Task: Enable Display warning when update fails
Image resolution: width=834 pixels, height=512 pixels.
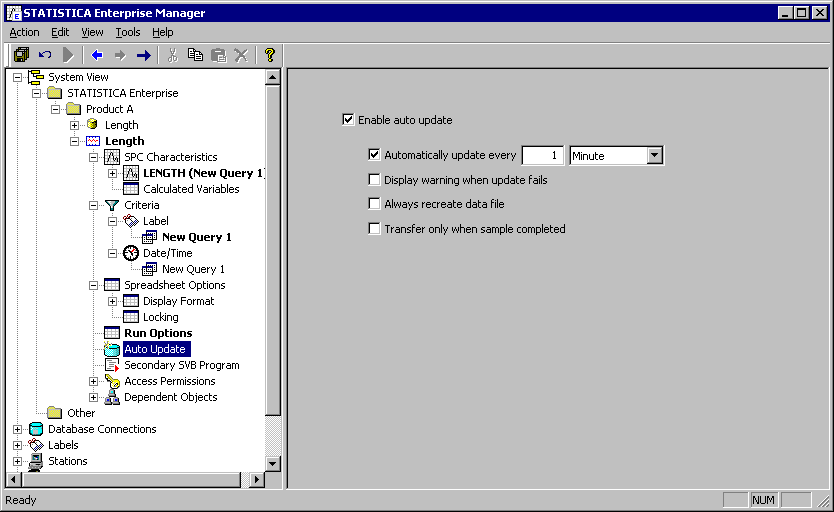Action: [374, 180]
